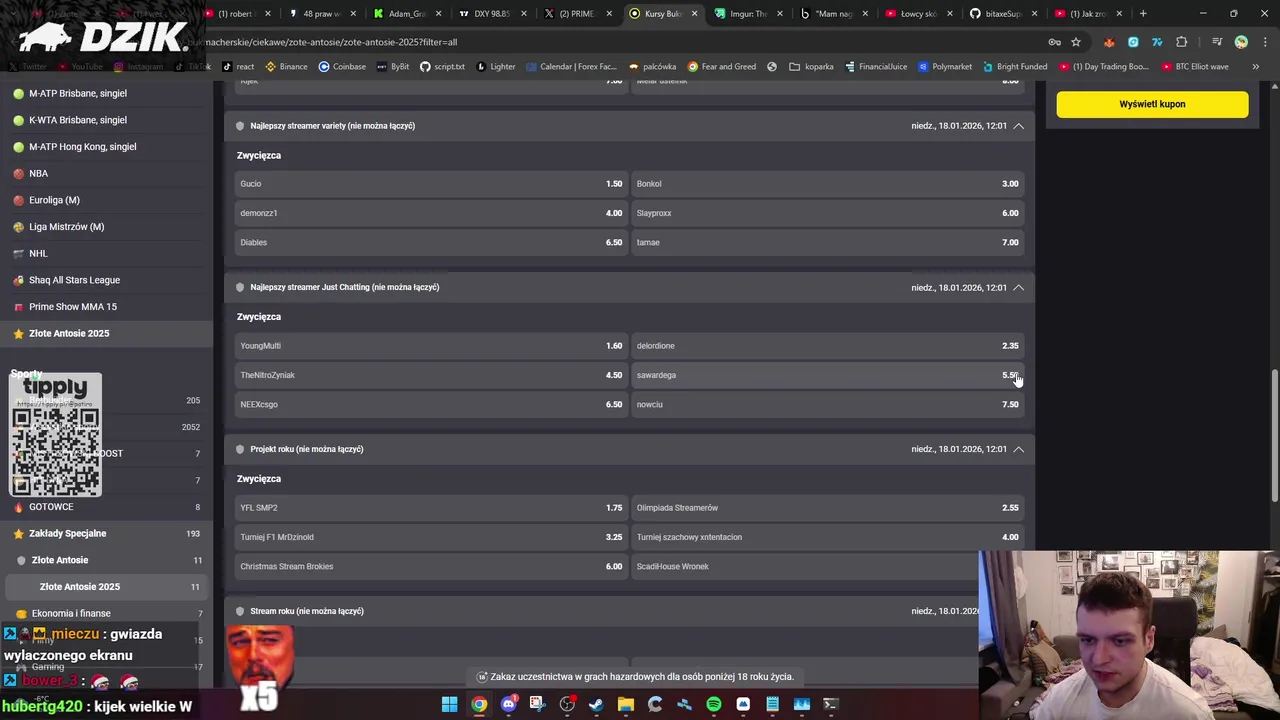Bet on sawardega in Just Chatting market
The image size is (1280, 720).
coord(827,375)
